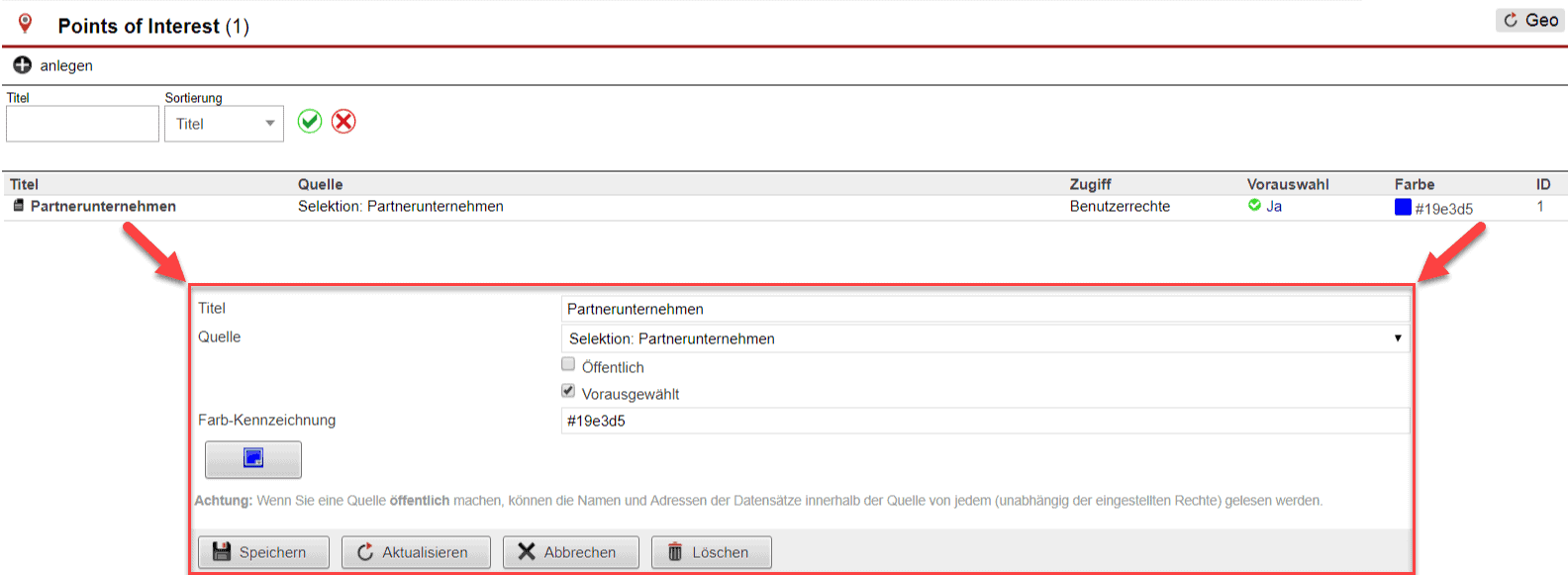Viewport: 1568px width, 575px height.
Task: Delete entry with Löschen button
Action: tap(711, 552)
